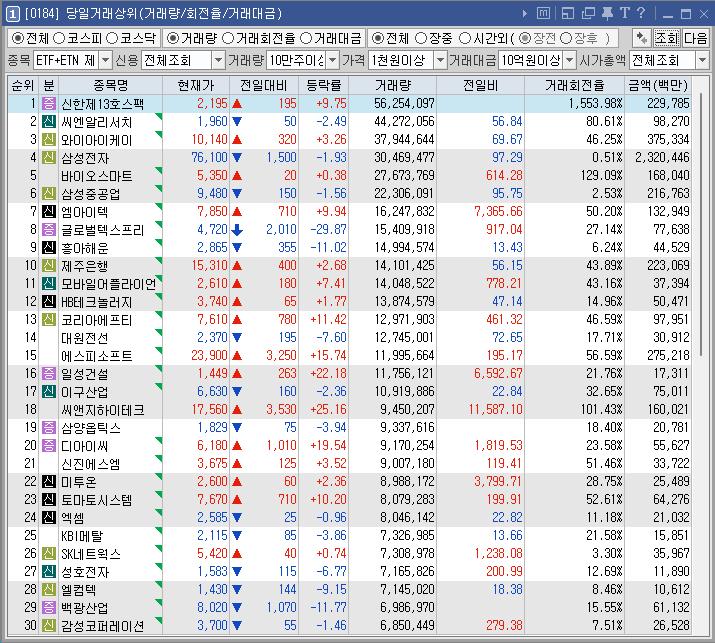Click the duplicate window icon in title bar
This screenshot has height=643, width=715.
click(588, 13)
